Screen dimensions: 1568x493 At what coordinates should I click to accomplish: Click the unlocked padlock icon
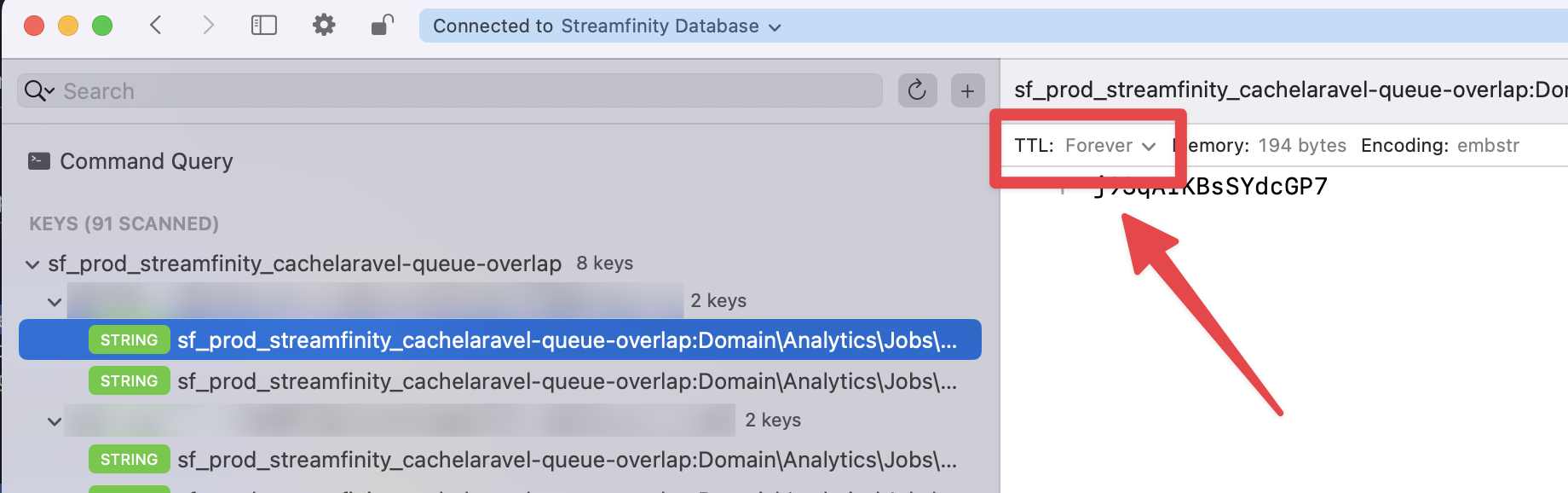(x=382, y=26)
